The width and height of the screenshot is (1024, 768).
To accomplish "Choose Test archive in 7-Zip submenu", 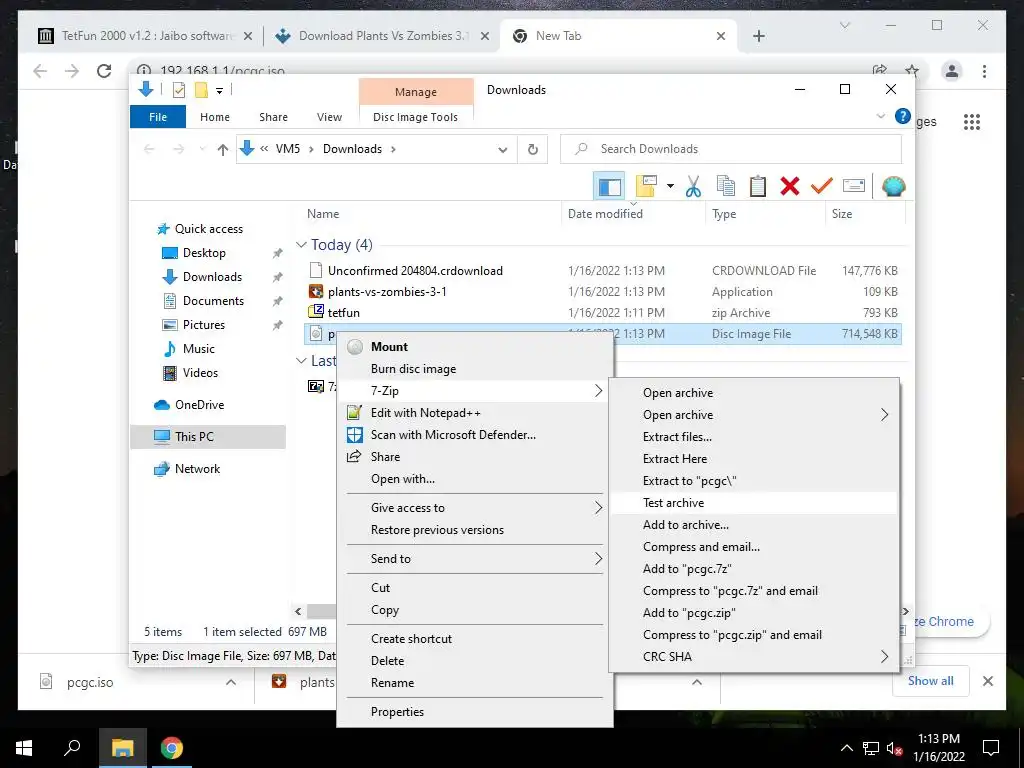I will pos(754,503).
